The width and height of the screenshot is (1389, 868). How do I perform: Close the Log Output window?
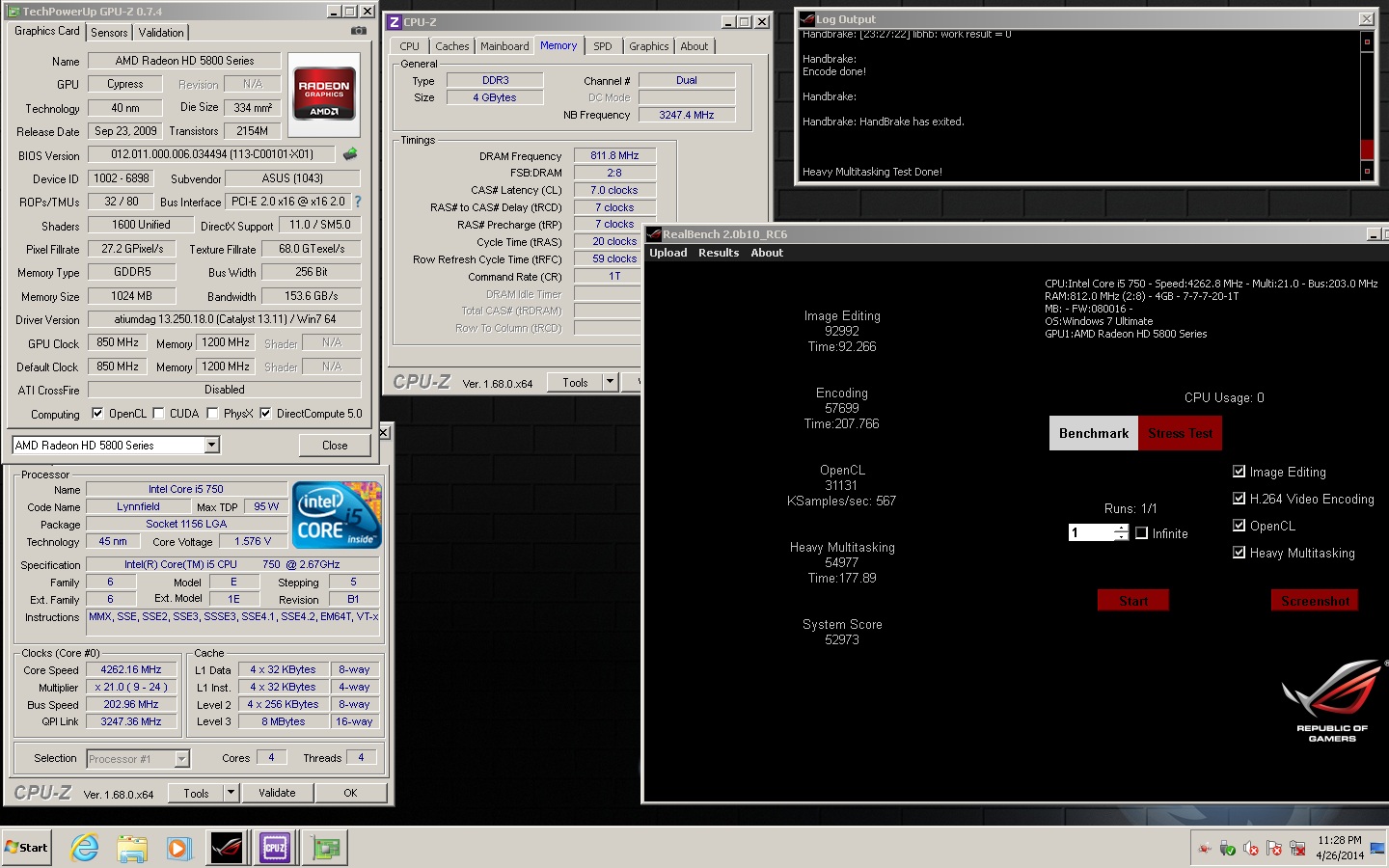click(1366, 18)
